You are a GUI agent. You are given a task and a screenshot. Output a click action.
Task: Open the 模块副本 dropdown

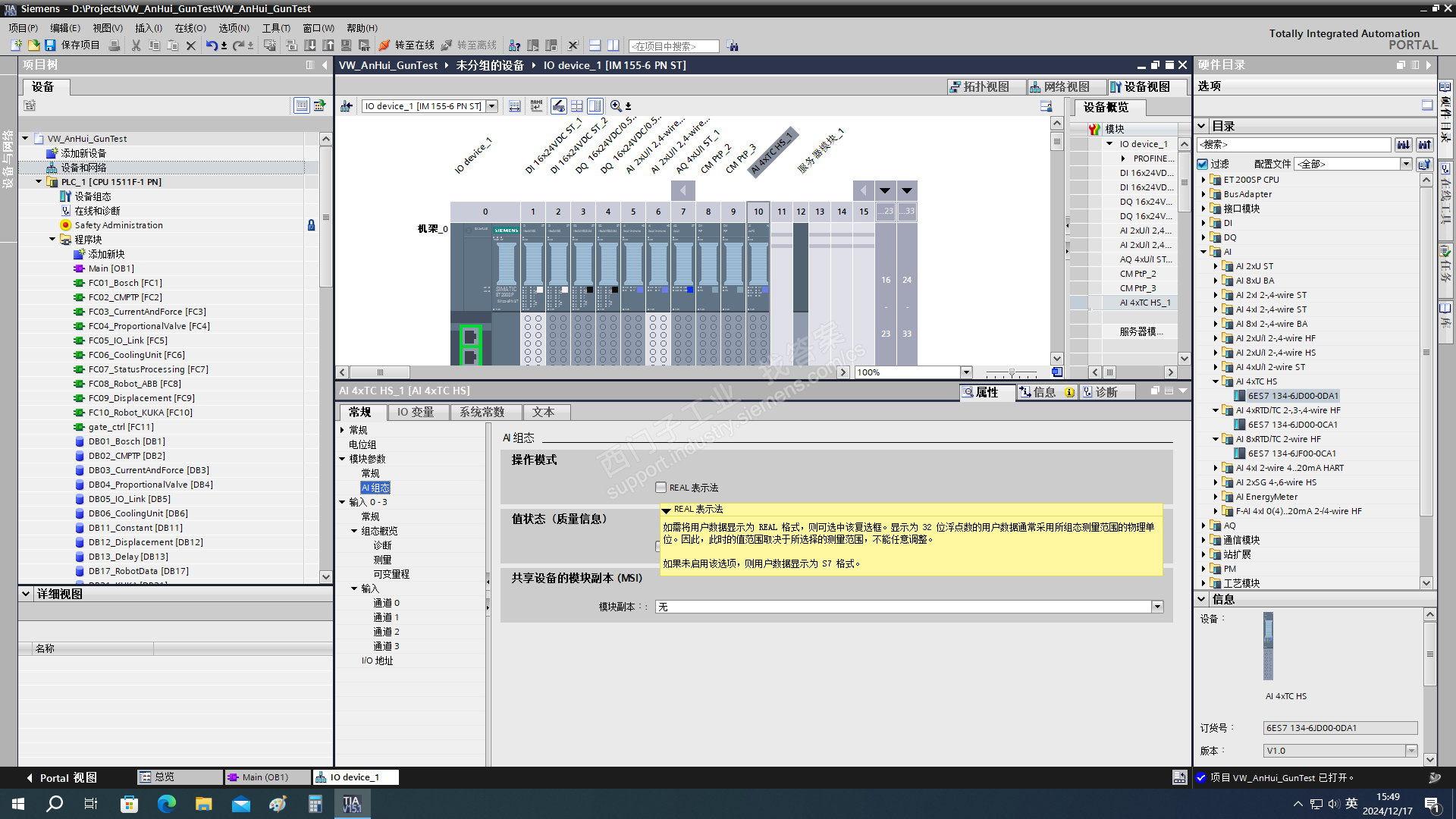click(x=1157, y=607)
